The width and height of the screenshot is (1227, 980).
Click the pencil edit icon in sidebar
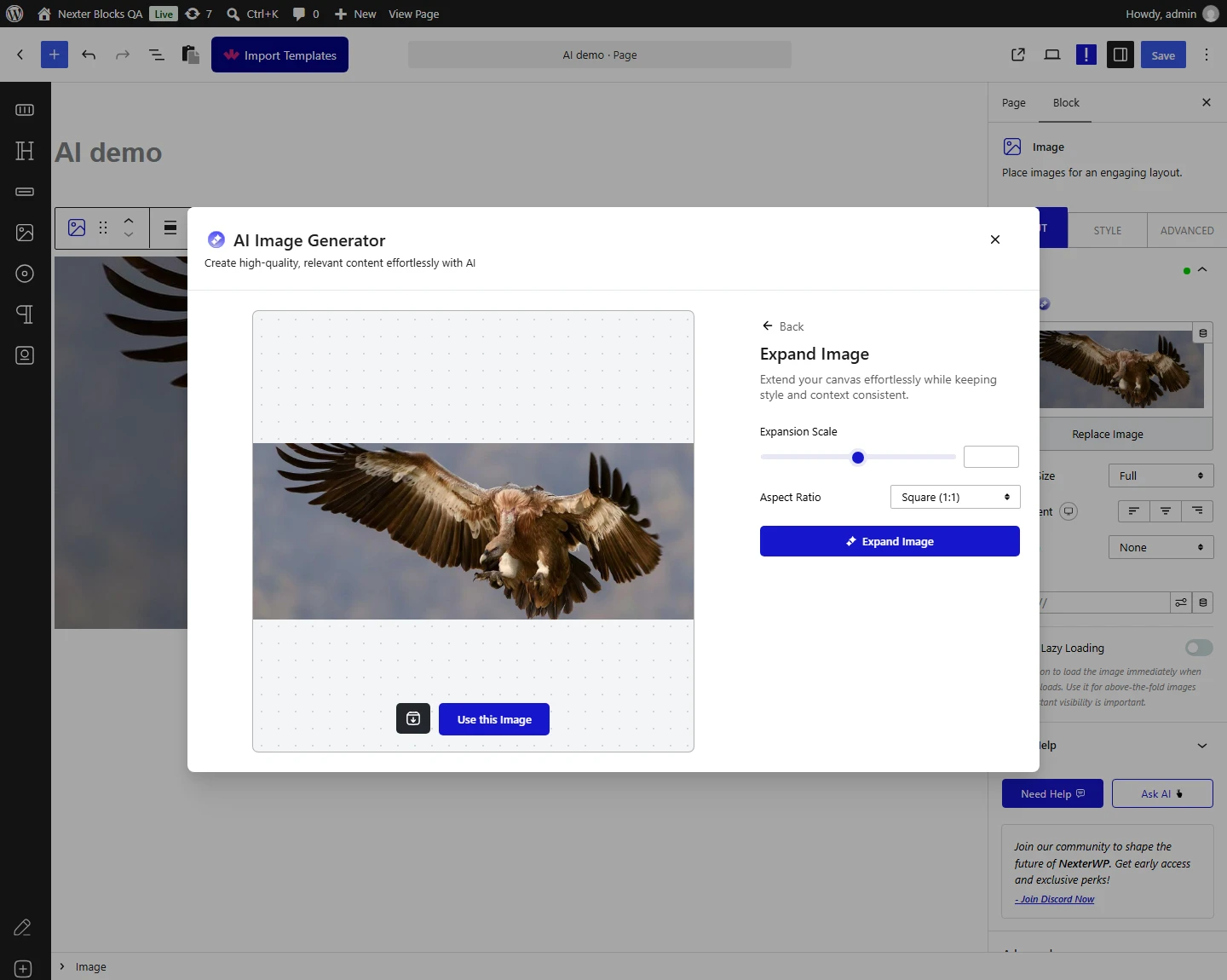pos(23,927)
